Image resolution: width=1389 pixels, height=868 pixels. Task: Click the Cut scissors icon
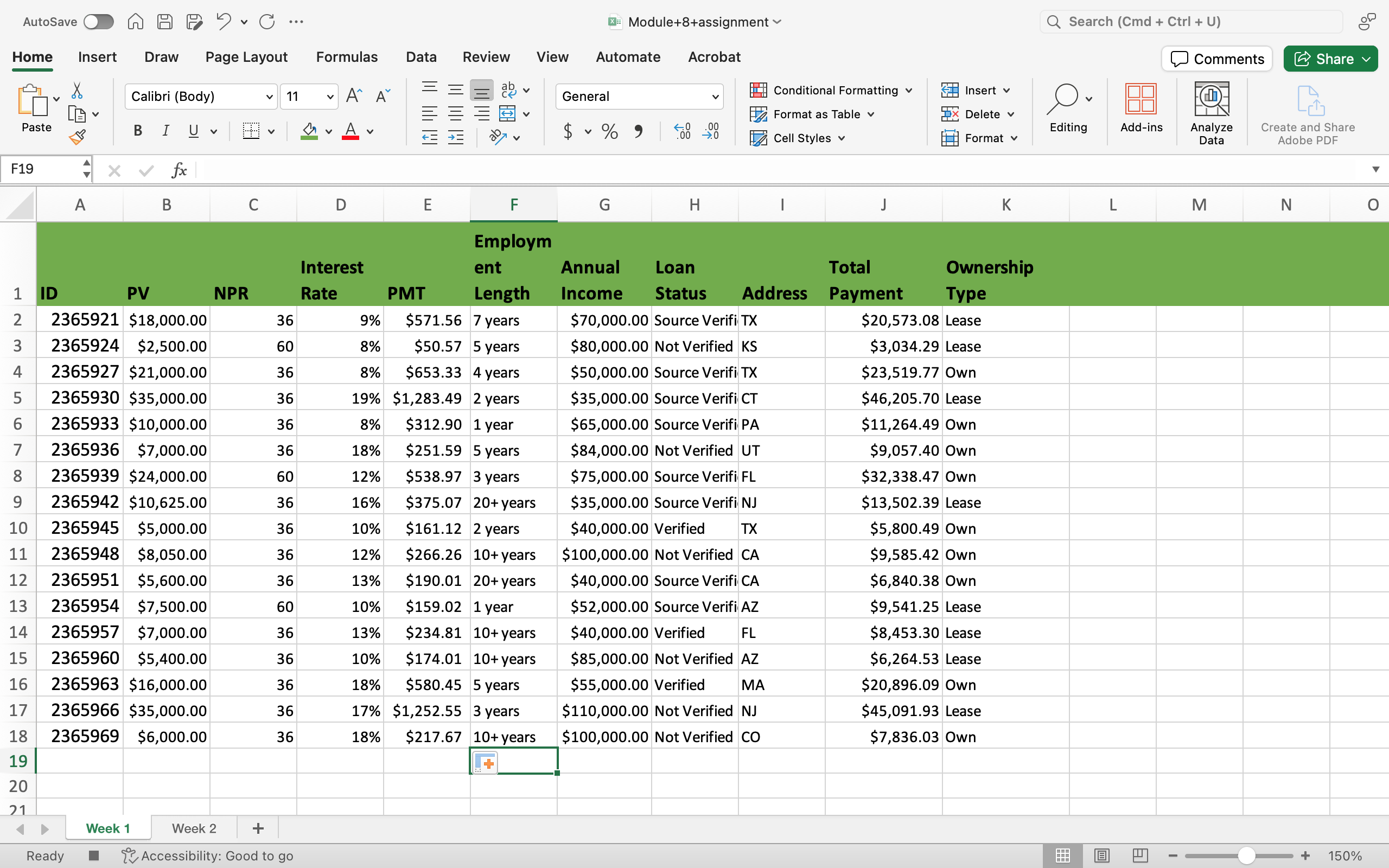point(77,91)
